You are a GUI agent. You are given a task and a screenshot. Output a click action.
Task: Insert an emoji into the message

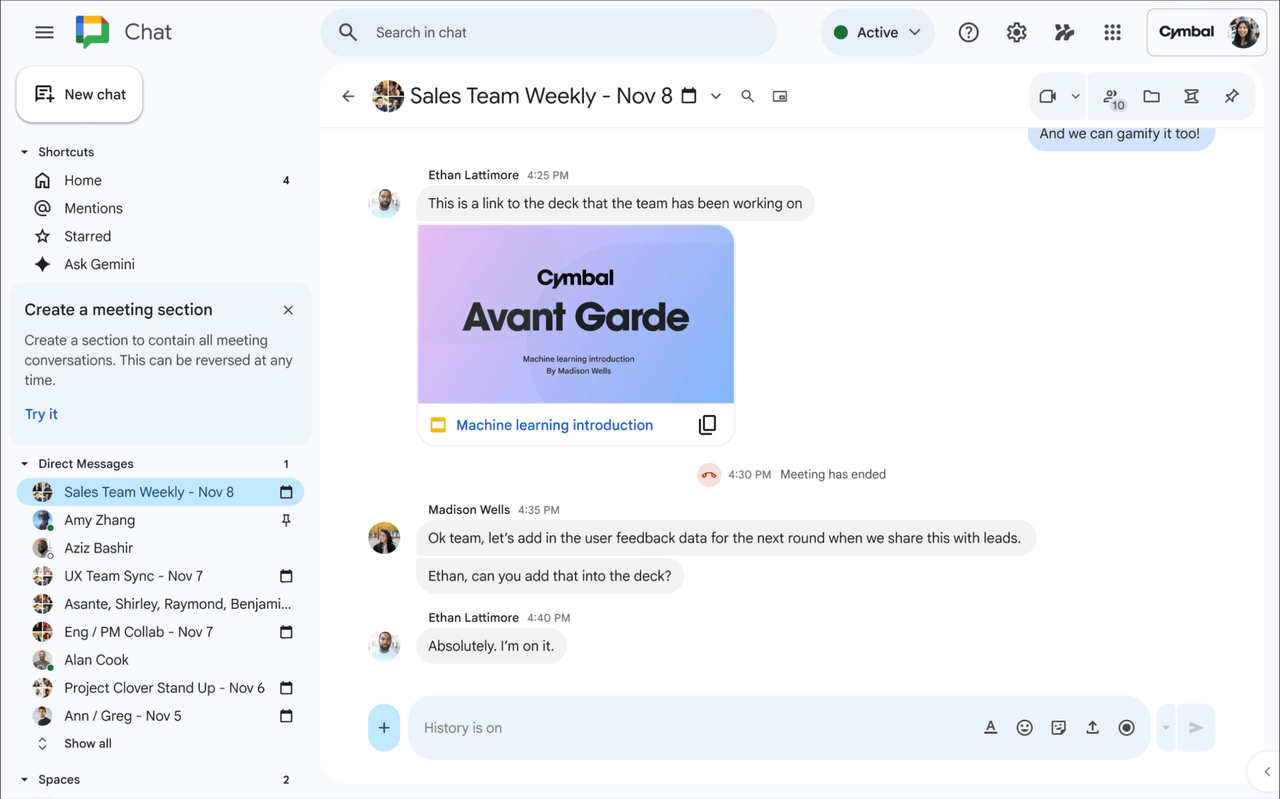click(1024, 727)
